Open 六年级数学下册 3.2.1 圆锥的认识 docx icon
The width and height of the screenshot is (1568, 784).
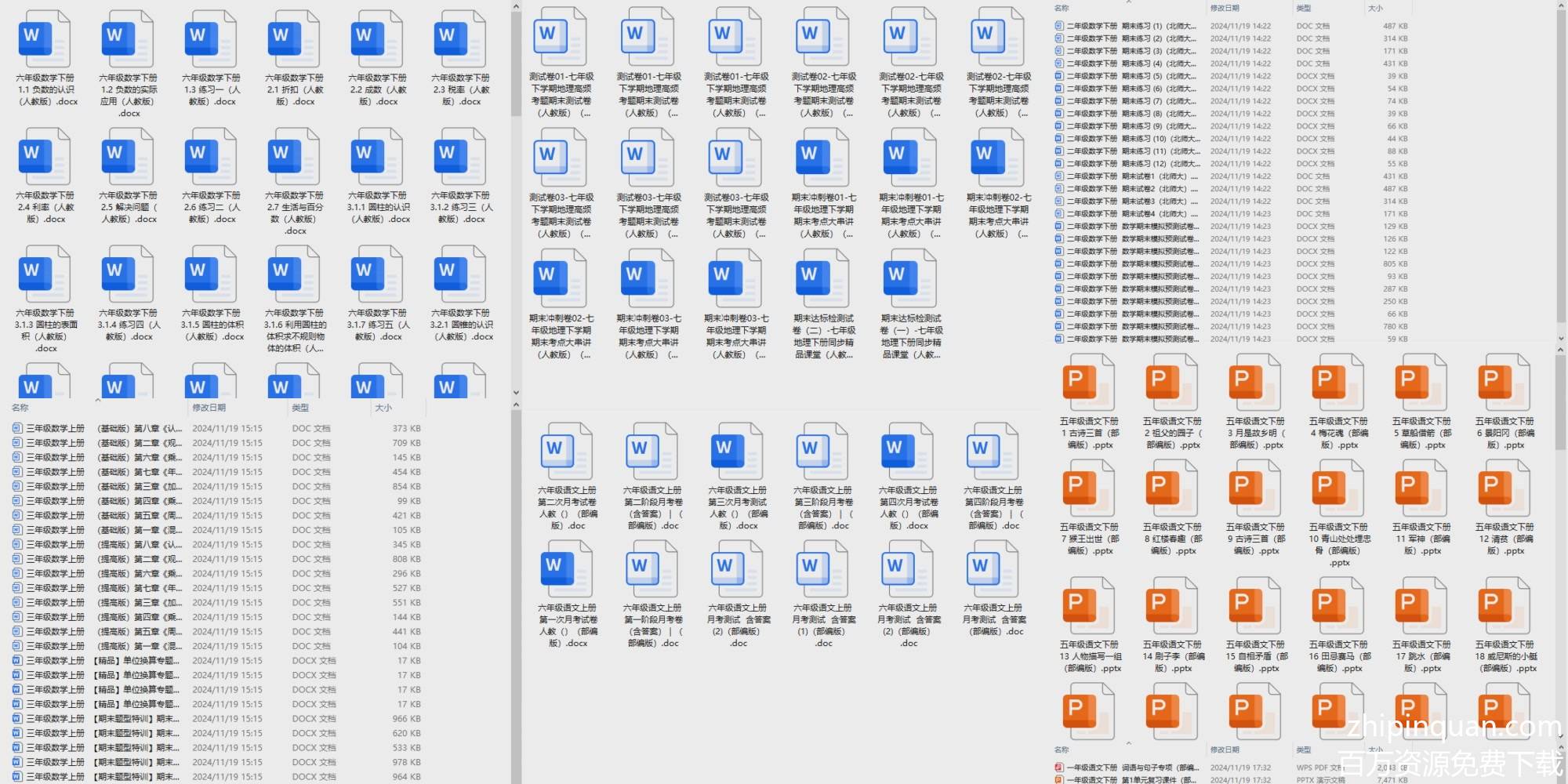click(x=460, y=274)
